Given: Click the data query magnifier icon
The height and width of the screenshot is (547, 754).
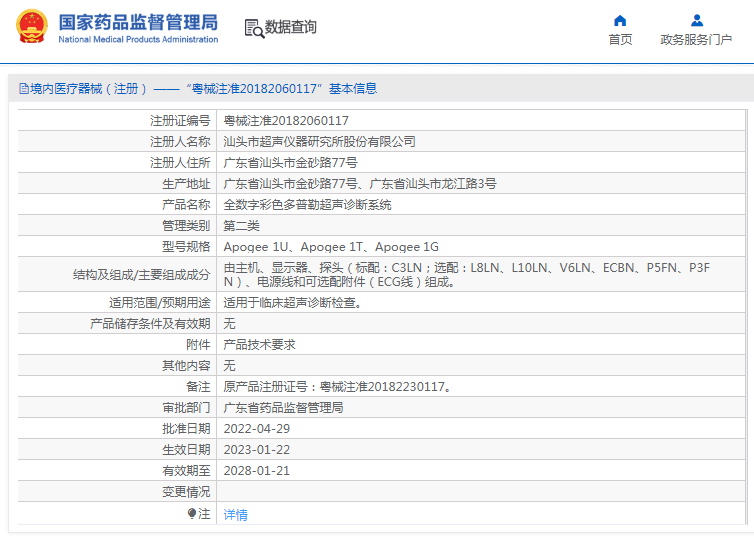Looking at the screenshot, I should coord(254,28).
